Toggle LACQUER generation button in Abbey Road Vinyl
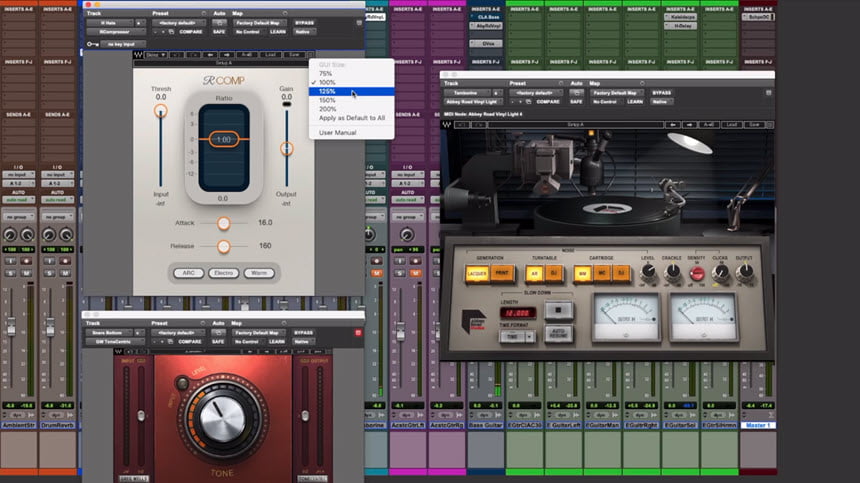This screenshot has height=483, width=860. pos(477,273)
